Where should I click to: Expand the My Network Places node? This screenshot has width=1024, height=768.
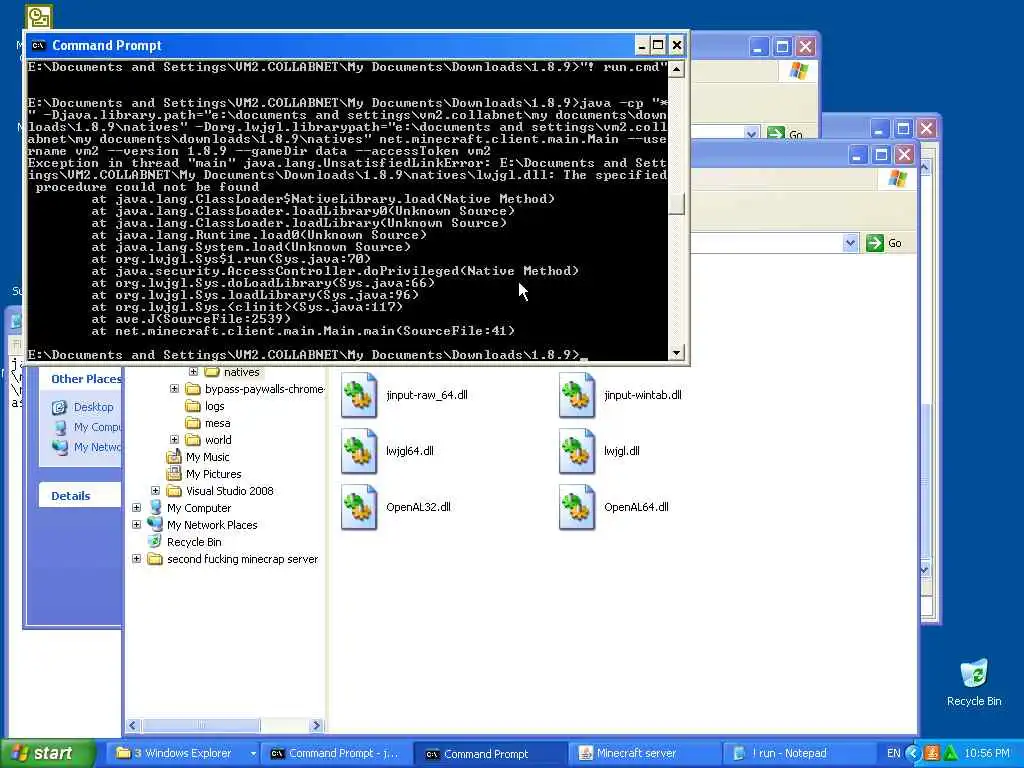[x=136, y=524]
